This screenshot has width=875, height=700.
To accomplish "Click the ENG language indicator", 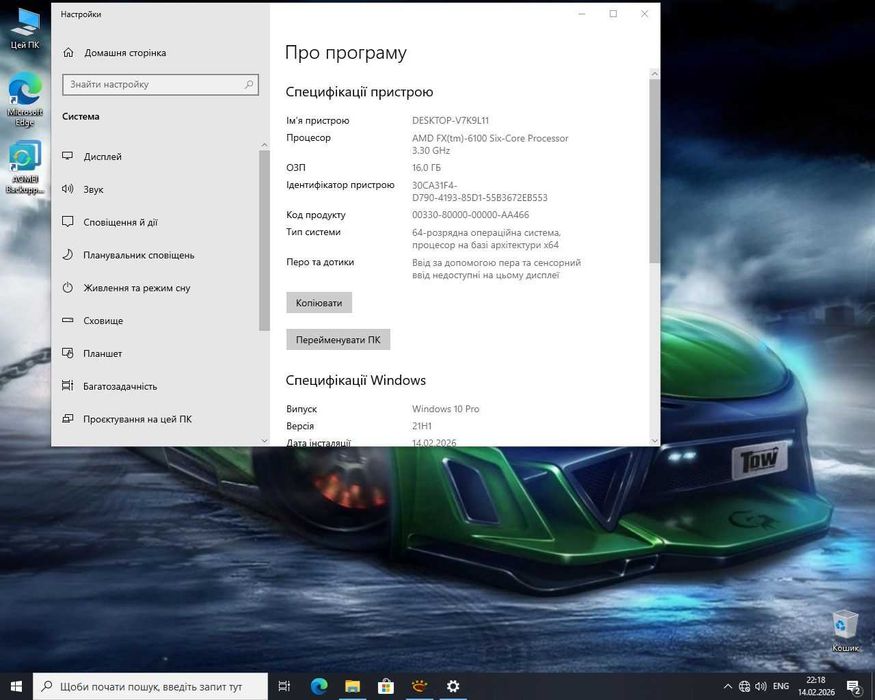I will pos(781,686).
